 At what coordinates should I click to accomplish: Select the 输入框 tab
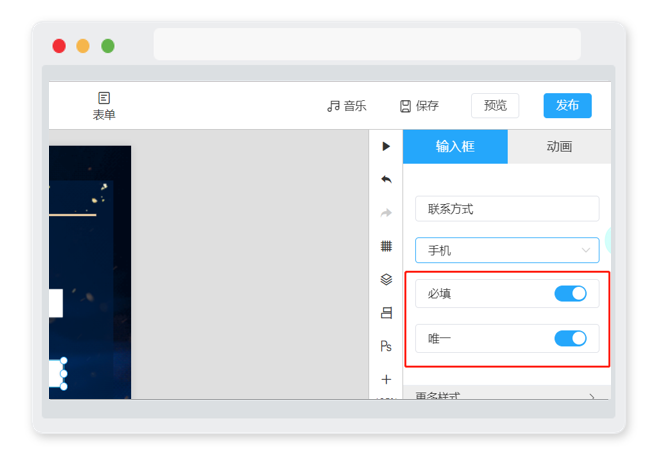point(455,146)
